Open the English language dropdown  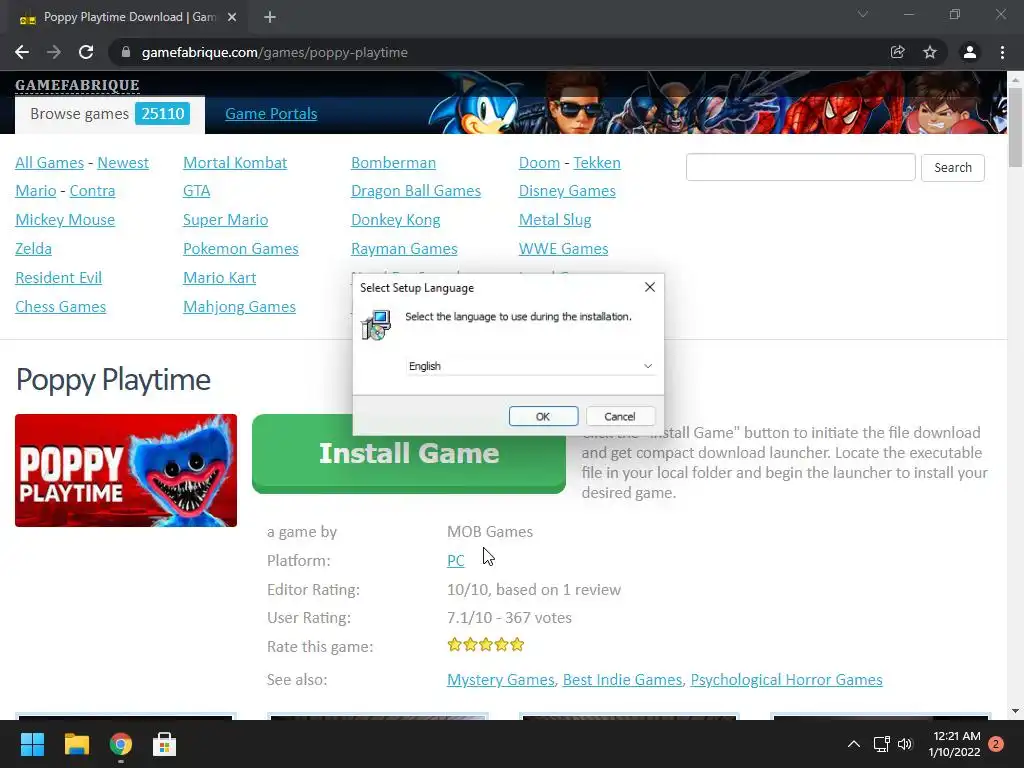530,366
